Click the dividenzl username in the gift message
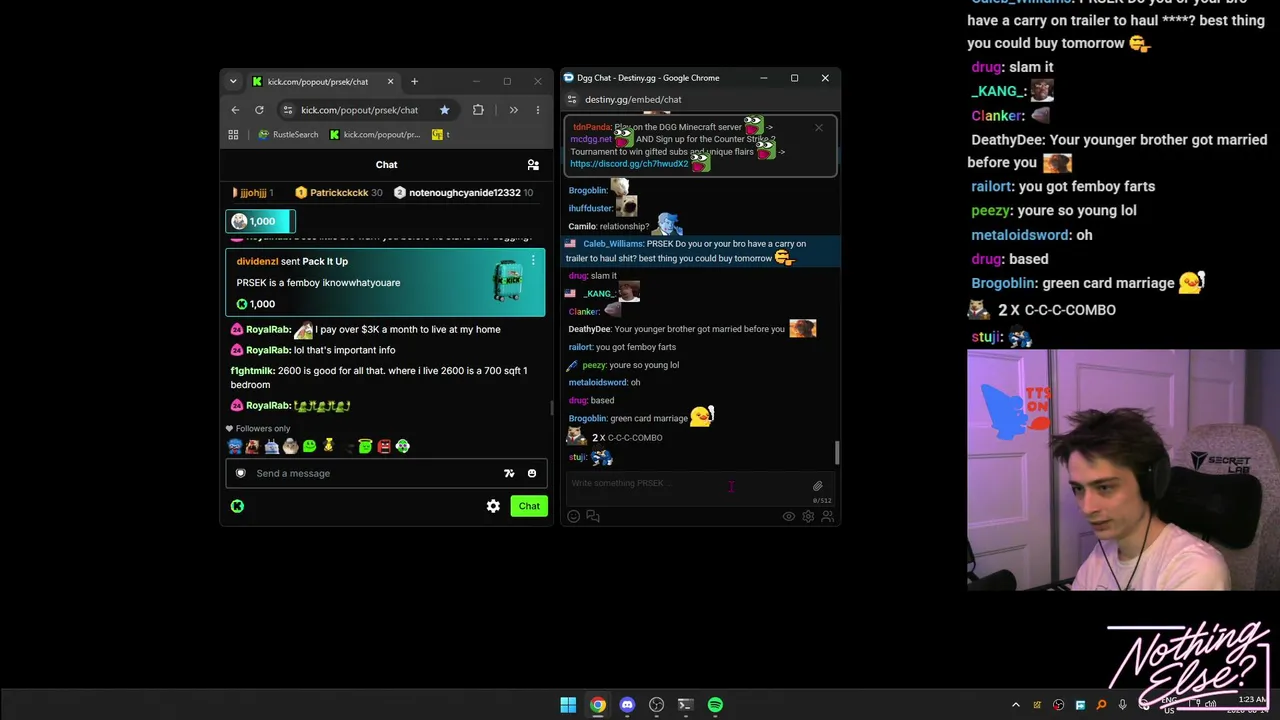The width and height of the screenshot is (1280, 720). [x=257, y=261]
